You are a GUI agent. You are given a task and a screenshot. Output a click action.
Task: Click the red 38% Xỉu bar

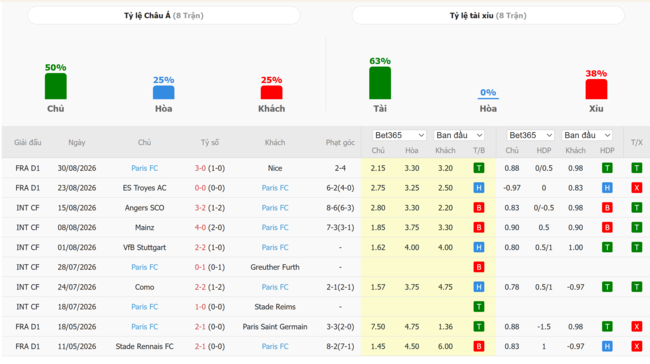click(x=596, y=89)
